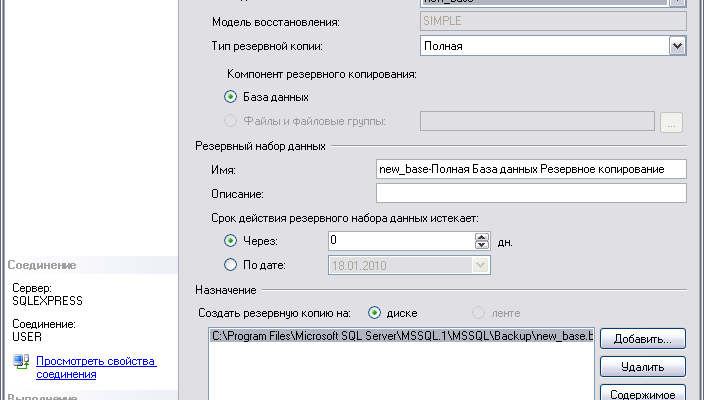Image resolution: width=704 pixels, height=400 pixels.
Task: Click into the 'Имя' backup name field
Action: point(530,170)
